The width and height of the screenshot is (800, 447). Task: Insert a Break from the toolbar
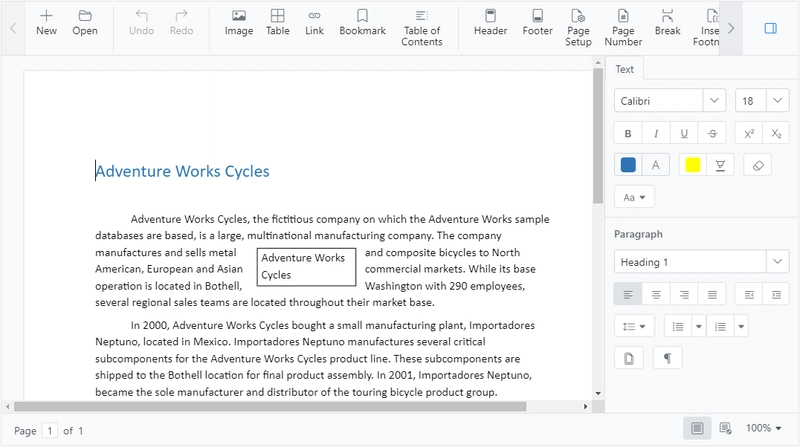(667, 23)
